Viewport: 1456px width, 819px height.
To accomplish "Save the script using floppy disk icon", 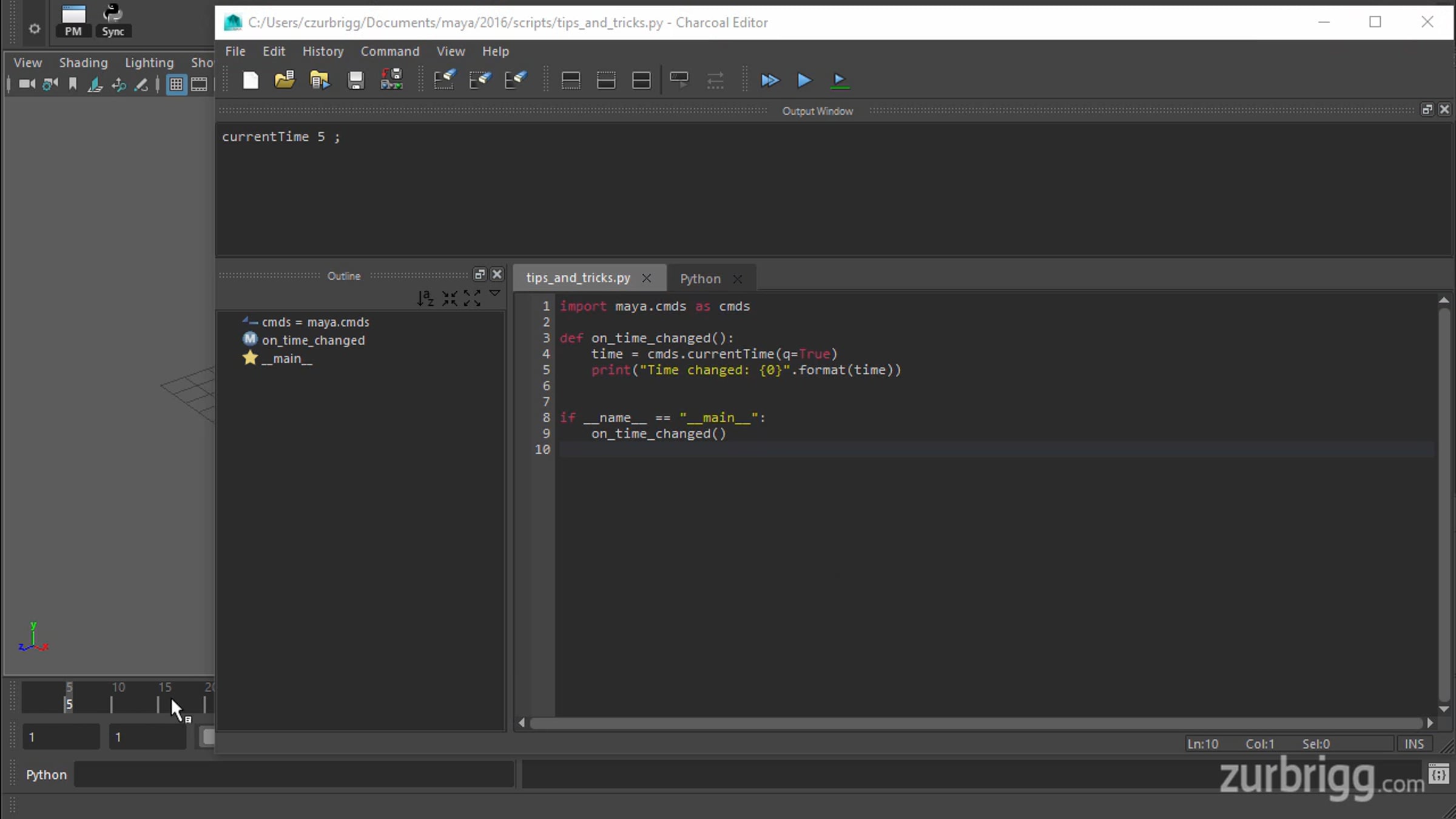I will point(356,80).
